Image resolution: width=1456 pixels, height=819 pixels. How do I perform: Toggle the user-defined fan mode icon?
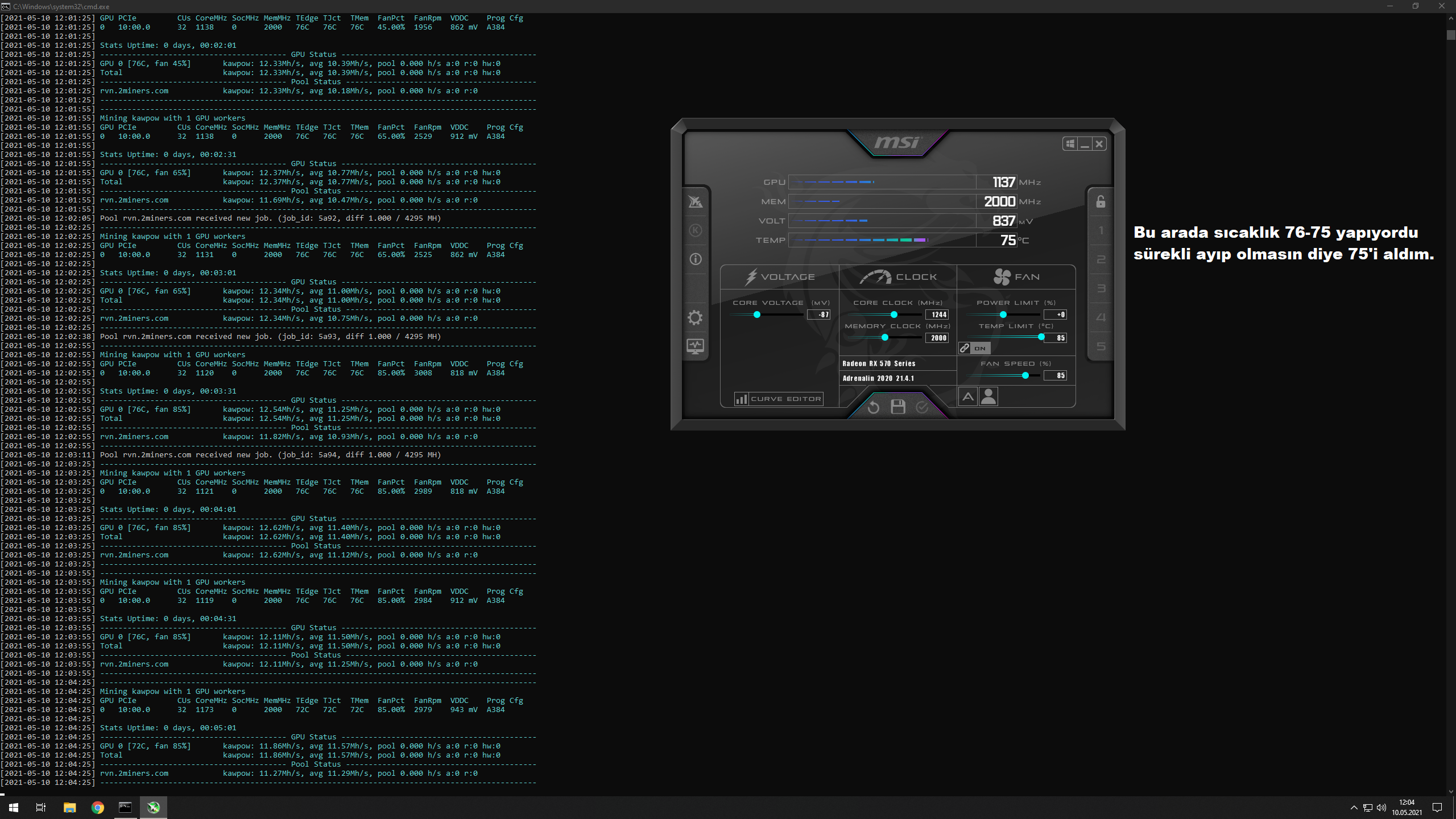pos(988,396)
